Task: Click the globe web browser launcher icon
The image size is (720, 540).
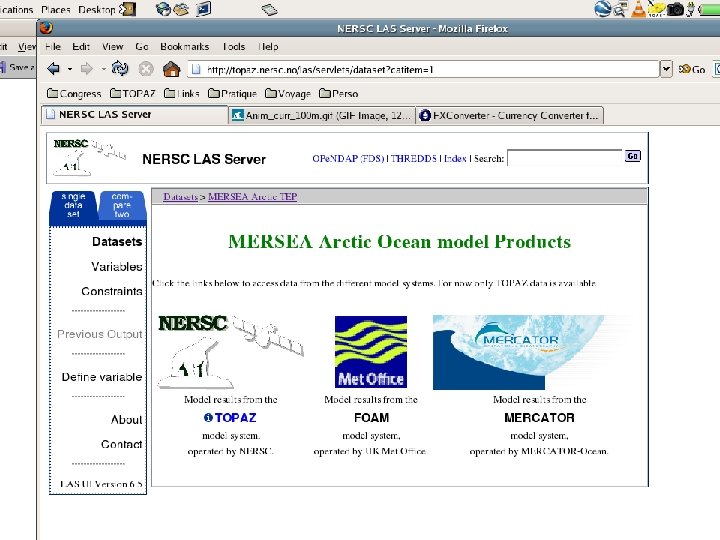Action: [163, 9]
